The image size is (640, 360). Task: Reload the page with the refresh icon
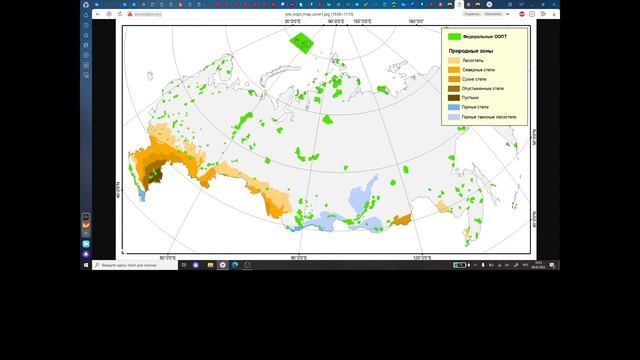pyautogui.click(x=120, y=14)
